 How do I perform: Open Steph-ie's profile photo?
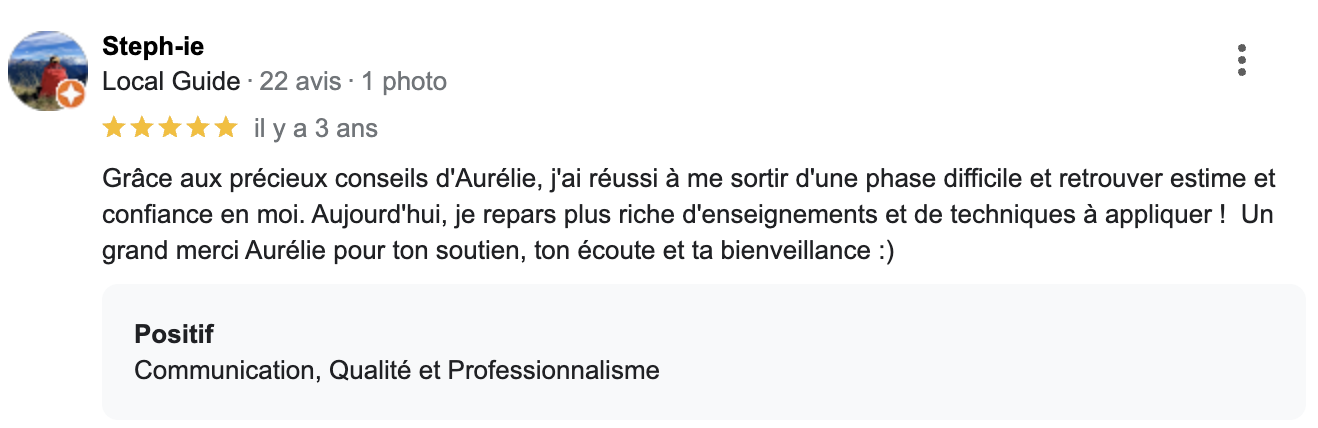pos(47,69)
